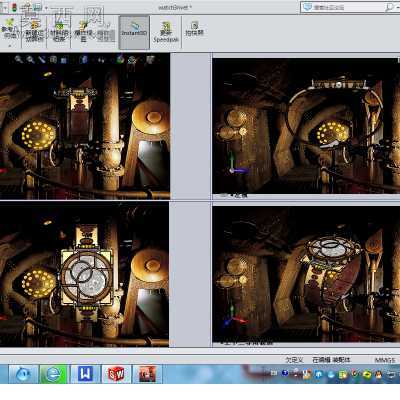Screen dimensions: 400x400
Task: Open the WPS Writer taskbar icon
Action: tap(85, 374)
